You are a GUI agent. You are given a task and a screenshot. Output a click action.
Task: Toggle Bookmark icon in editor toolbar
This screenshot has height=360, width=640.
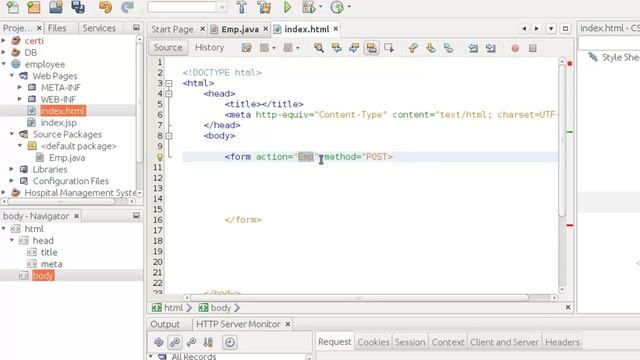tap(448, 48)
